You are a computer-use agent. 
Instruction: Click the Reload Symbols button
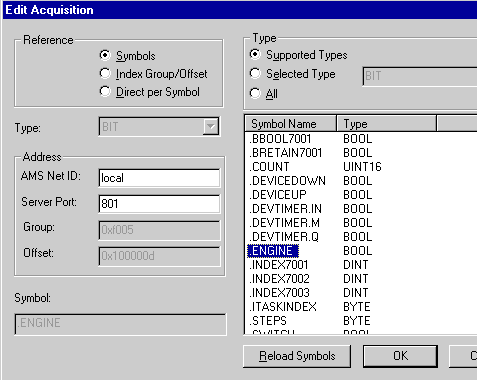(297, 356)
